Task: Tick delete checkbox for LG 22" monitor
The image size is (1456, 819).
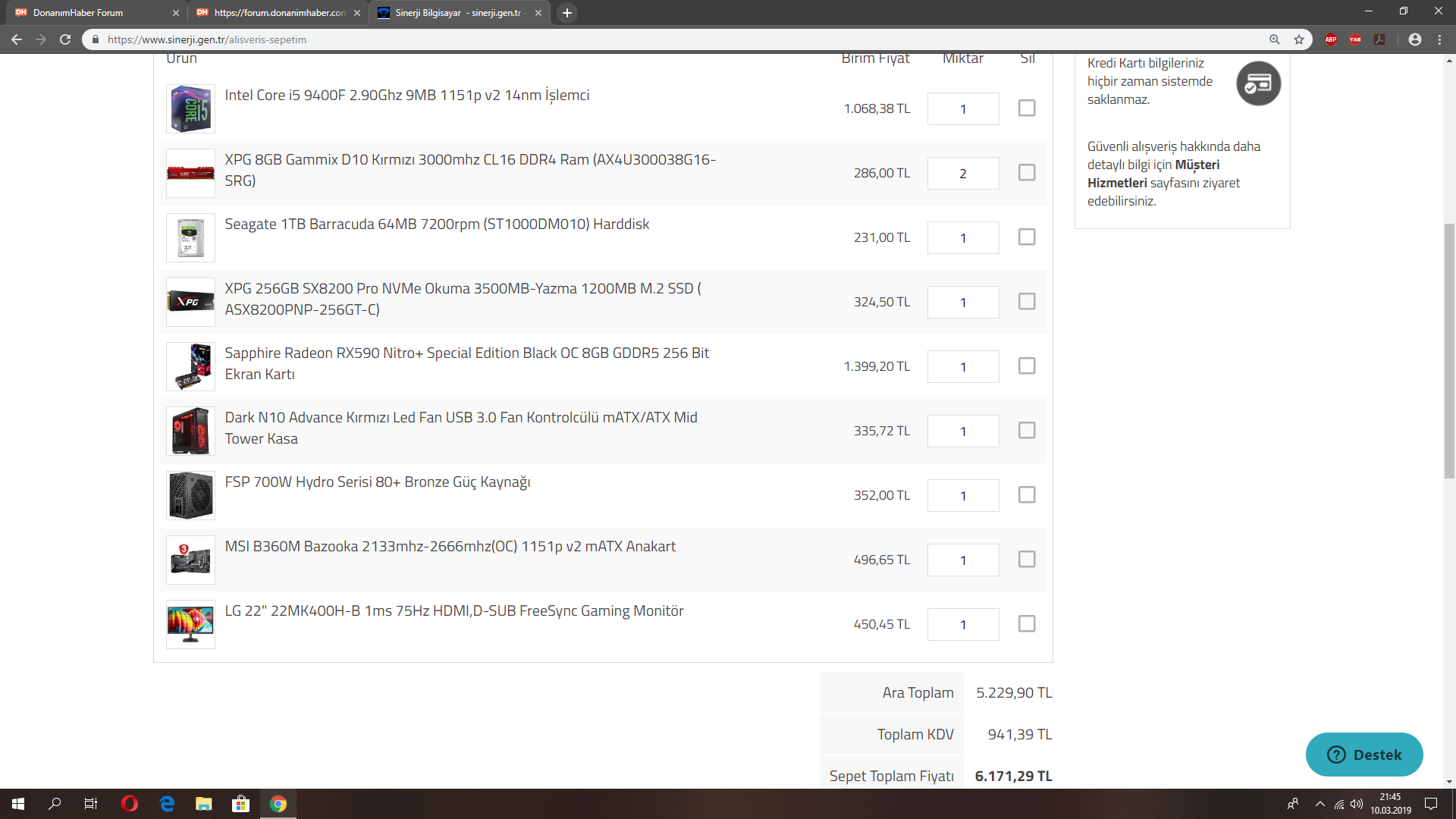Action: click(1027, 624)
